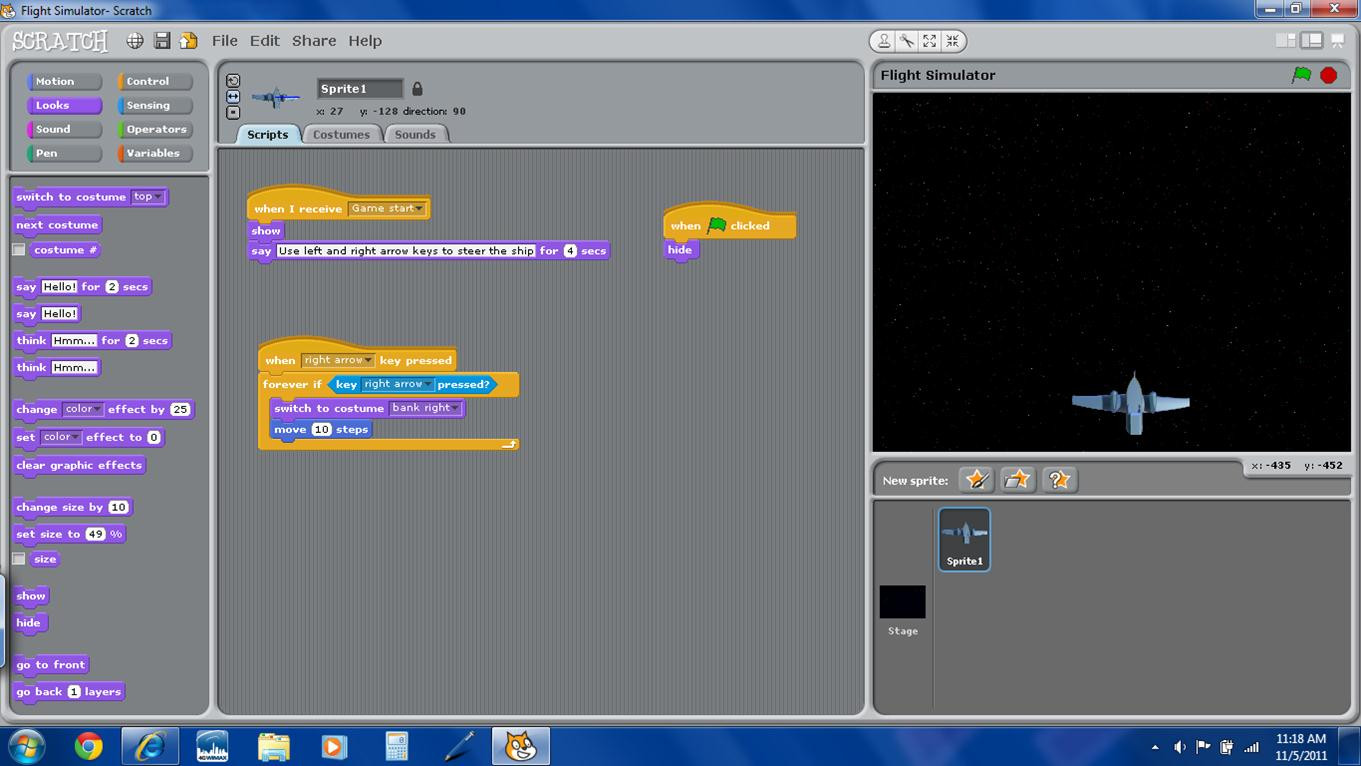Get a surprise sprite

1059,480
